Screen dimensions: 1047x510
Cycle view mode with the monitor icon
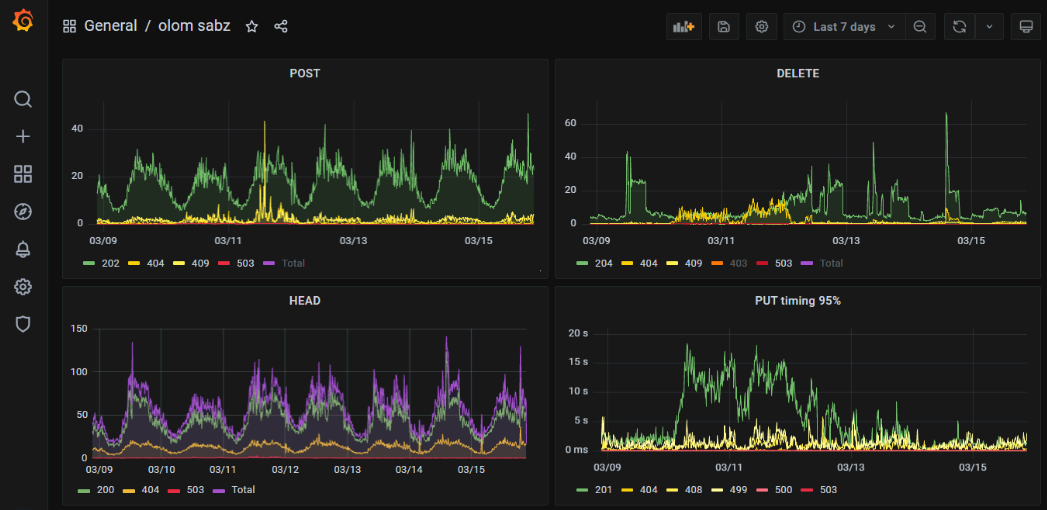1026,27
